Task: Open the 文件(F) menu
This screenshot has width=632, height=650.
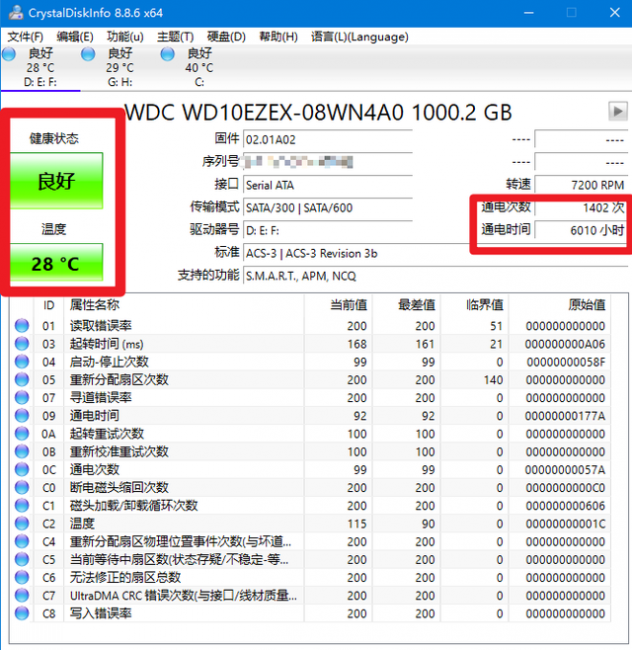Action: (25, 37)
